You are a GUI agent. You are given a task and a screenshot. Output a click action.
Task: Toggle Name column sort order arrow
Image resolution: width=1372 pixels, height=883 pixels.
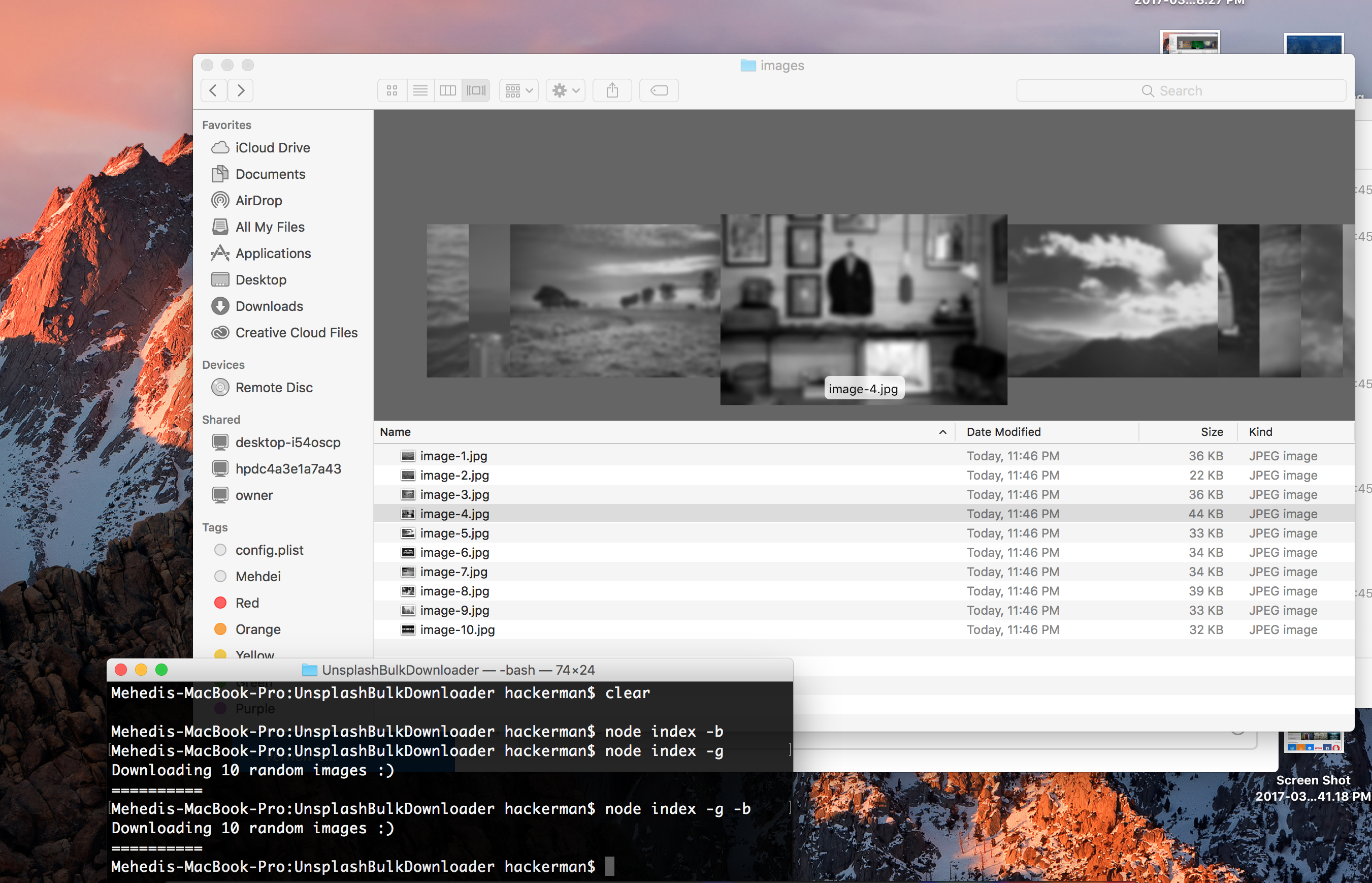point(942,432)
